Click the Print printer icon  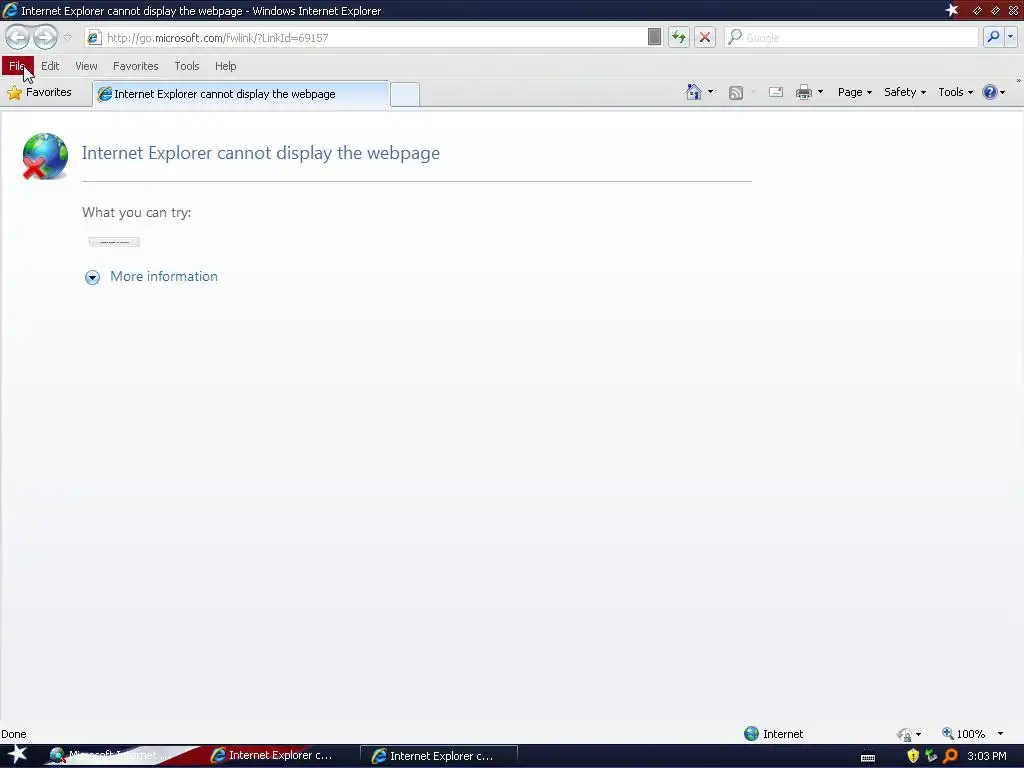pos(804,92)
